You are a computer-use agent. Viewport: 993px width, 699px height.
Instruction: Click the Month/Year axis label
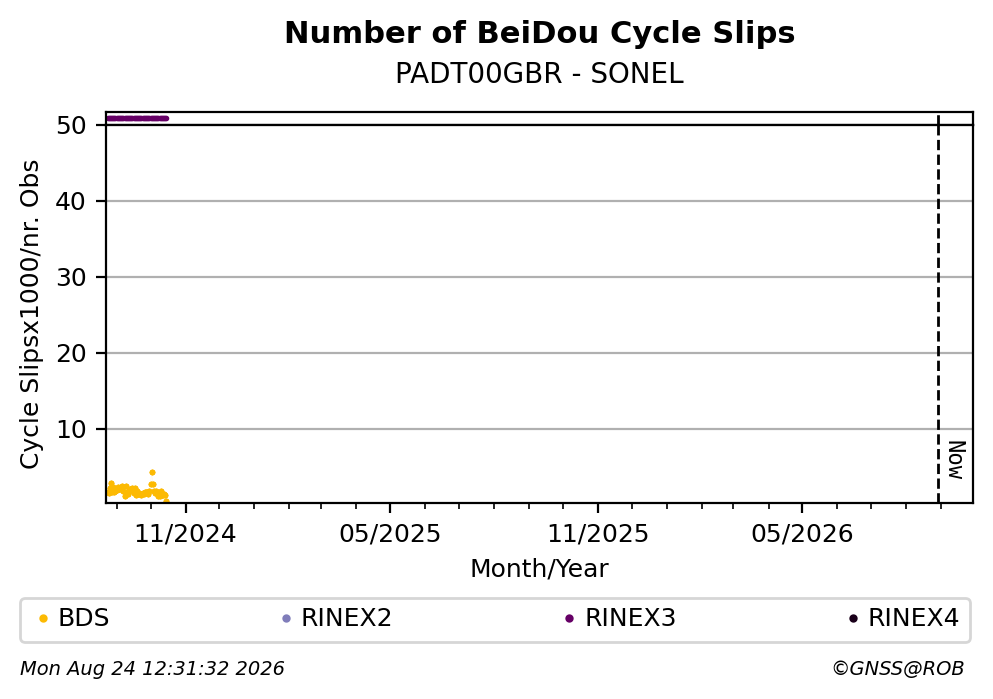click(540, 569)
